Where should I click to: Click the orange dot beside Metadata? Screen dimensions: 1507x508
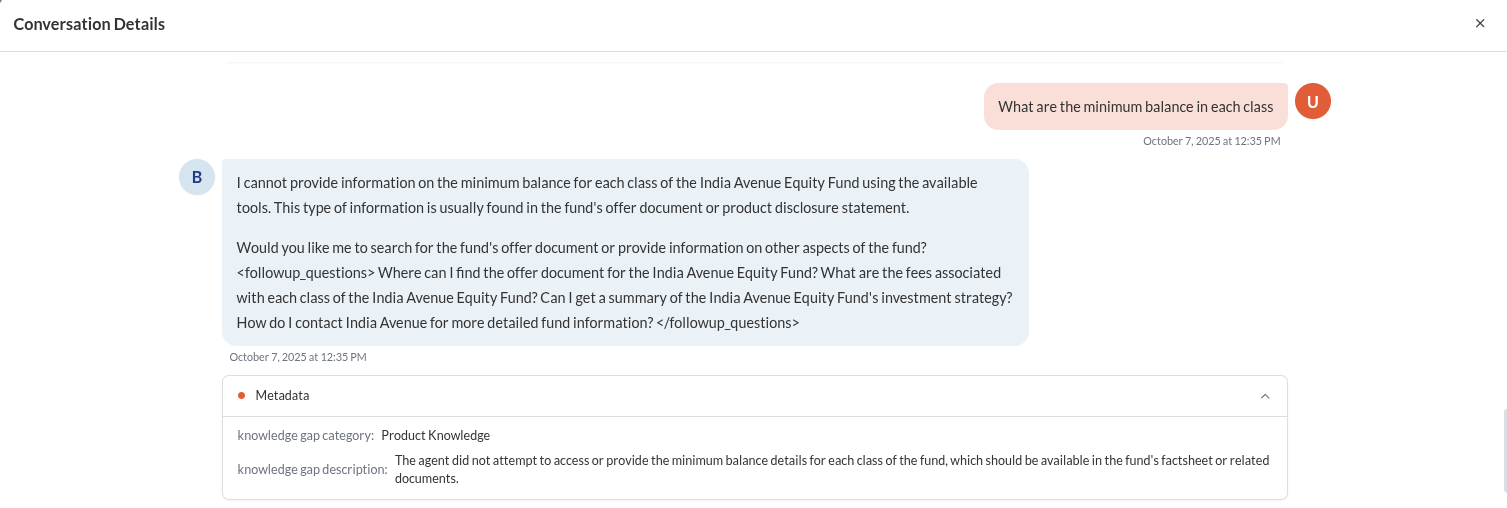click(x=241, y=396)
